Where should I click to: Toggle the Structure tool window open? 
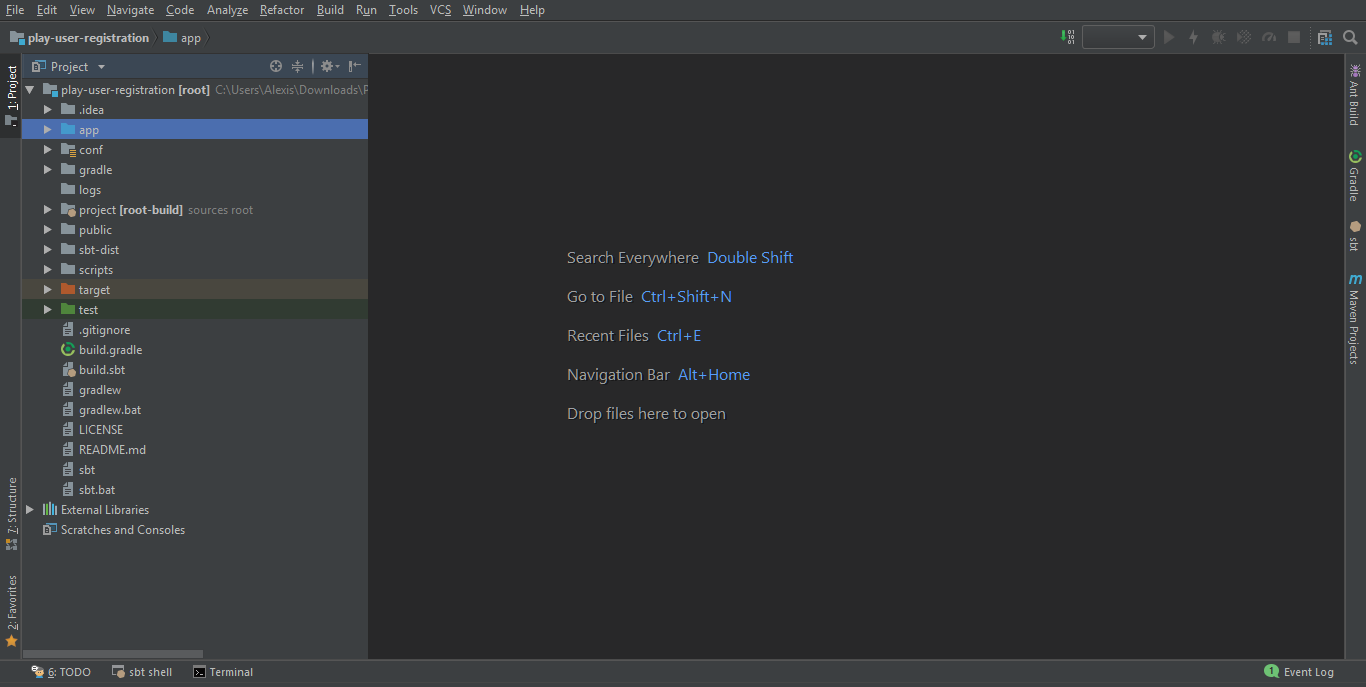coord(11,502)
